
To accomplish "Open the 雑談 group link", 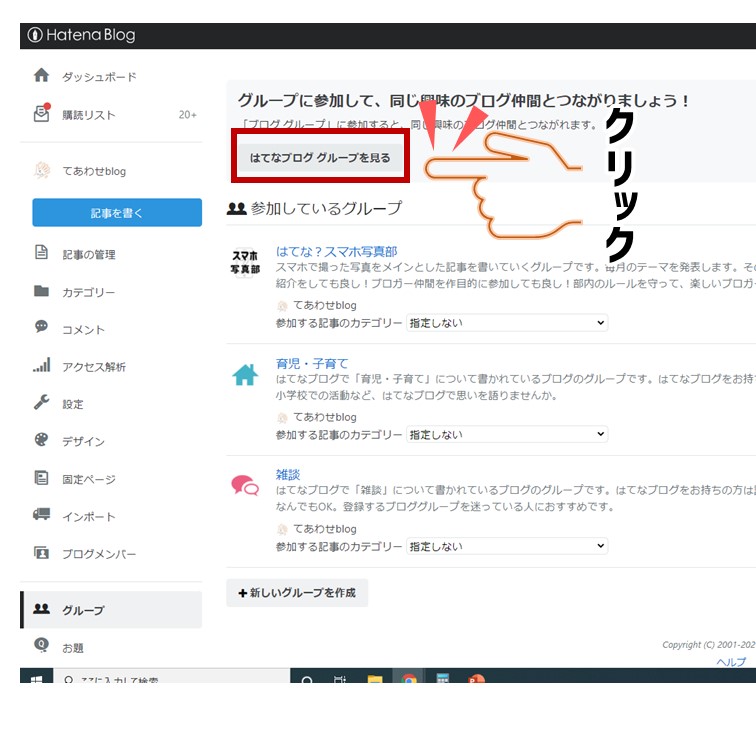I will (288, 474).
